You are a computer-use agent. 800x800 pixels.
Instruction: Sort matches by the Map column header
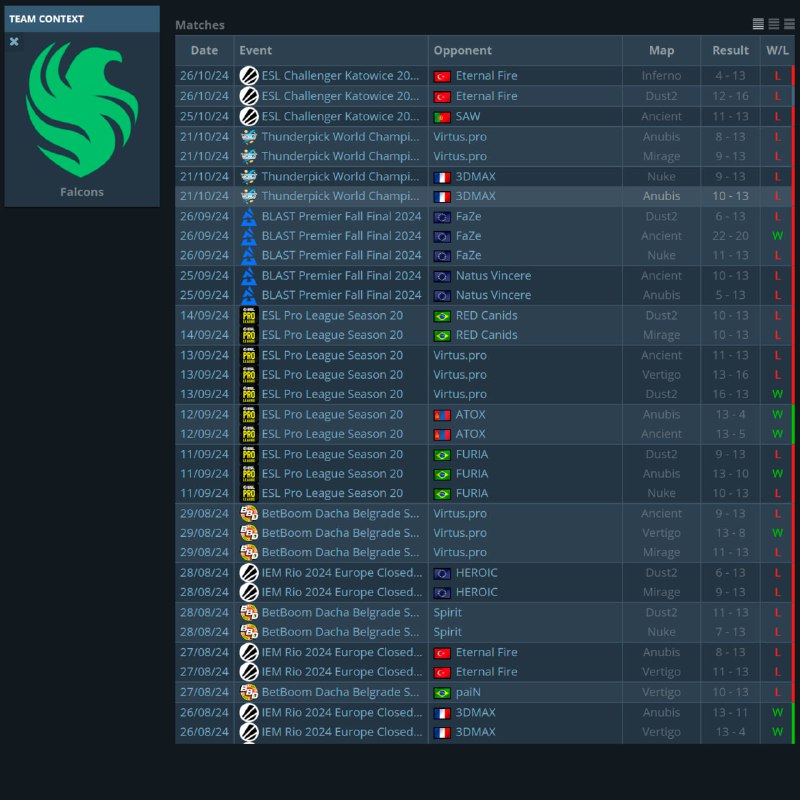click(x=661, y=51)
